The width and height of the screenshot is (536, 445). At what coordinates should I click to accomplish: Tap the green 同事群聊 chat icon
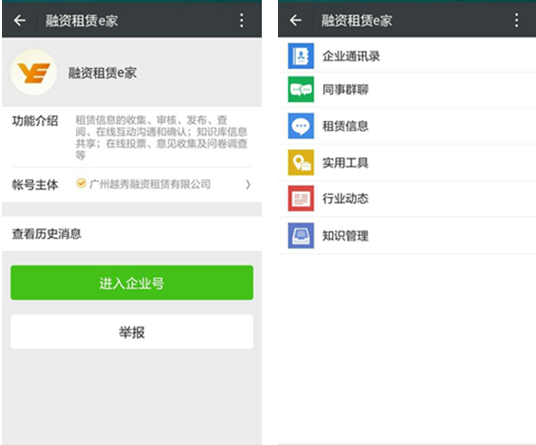coord(301,90)
